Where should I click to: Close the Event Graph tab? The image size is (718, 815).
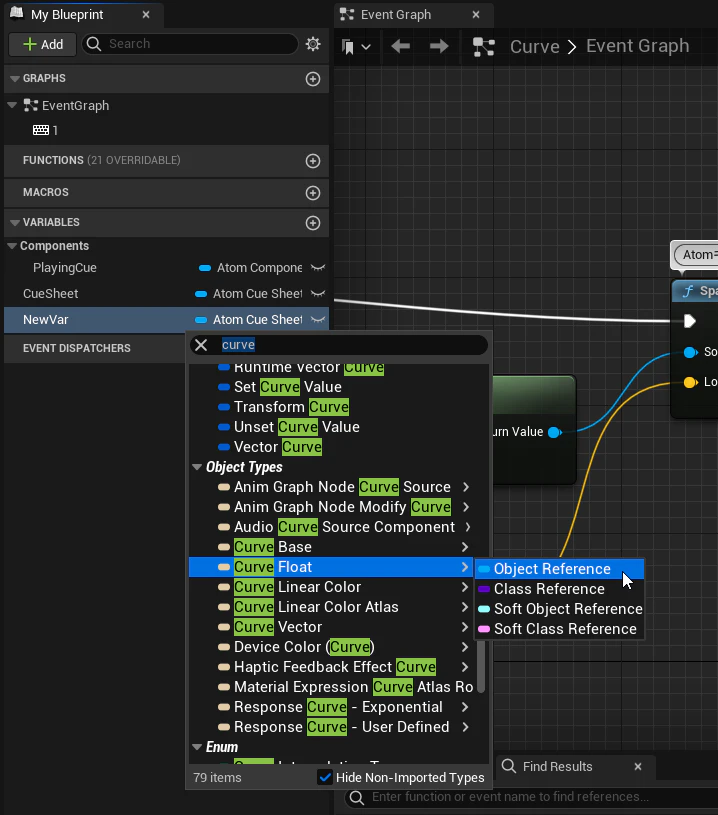476,15
